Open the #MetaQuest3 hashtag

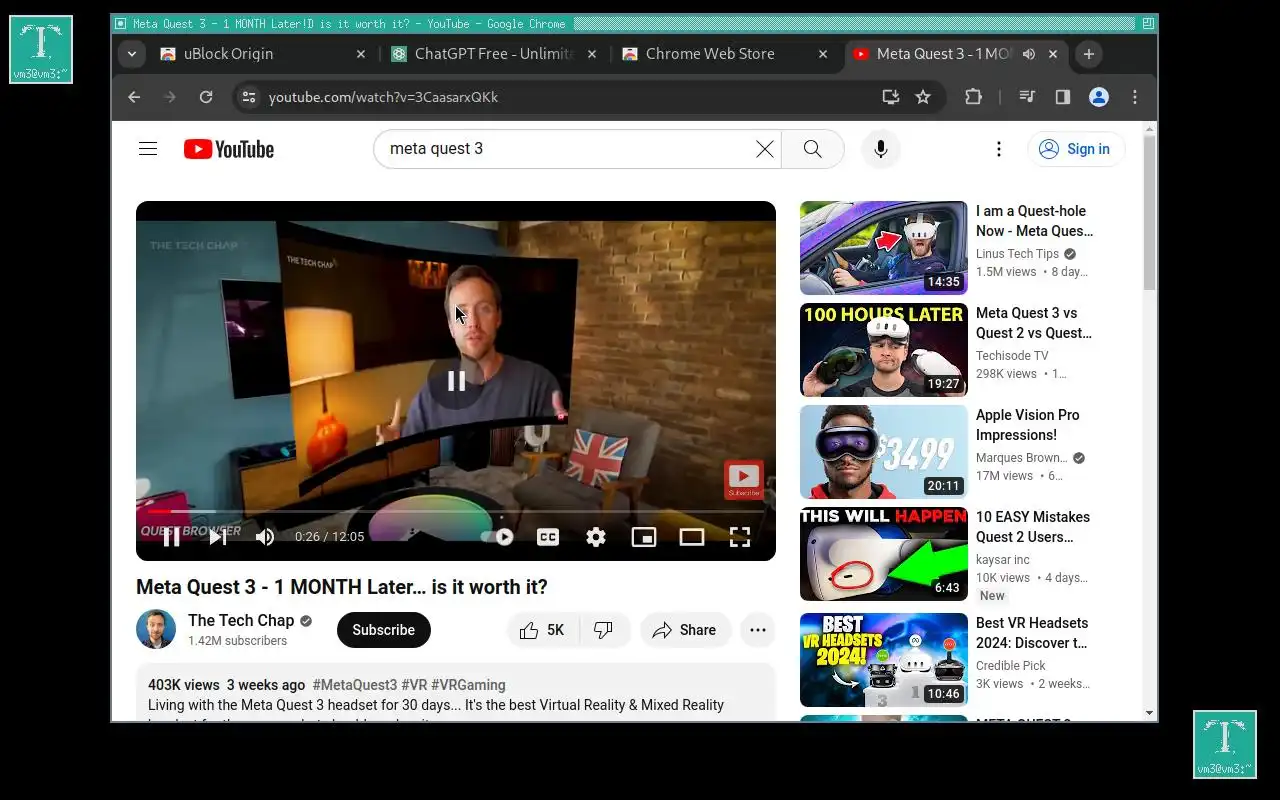(x=355, y=685)
